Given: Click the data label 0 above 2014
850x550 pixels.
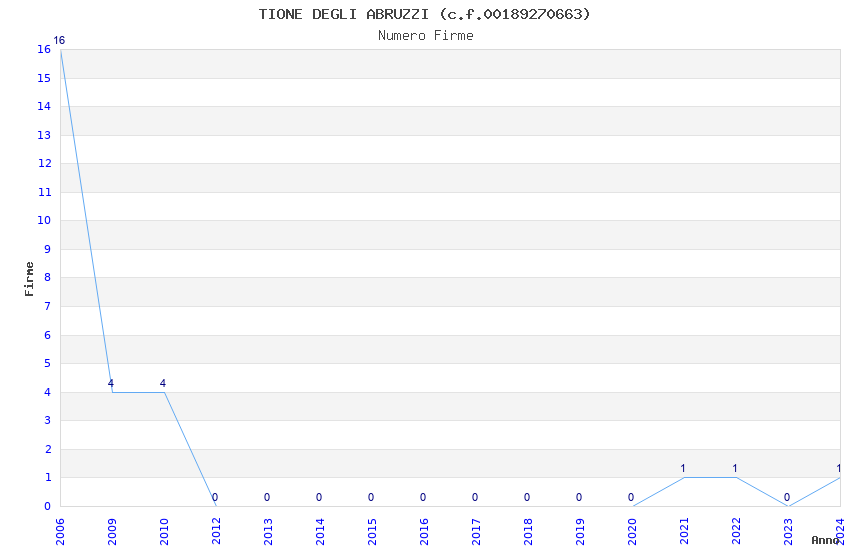Looking at the screenshot, I should point(319,497).
